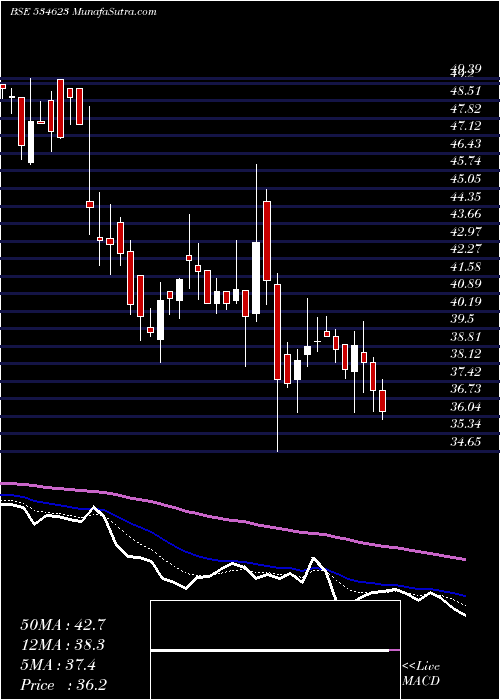Click the 48.51 price axis label

click(x=466, y=91)
